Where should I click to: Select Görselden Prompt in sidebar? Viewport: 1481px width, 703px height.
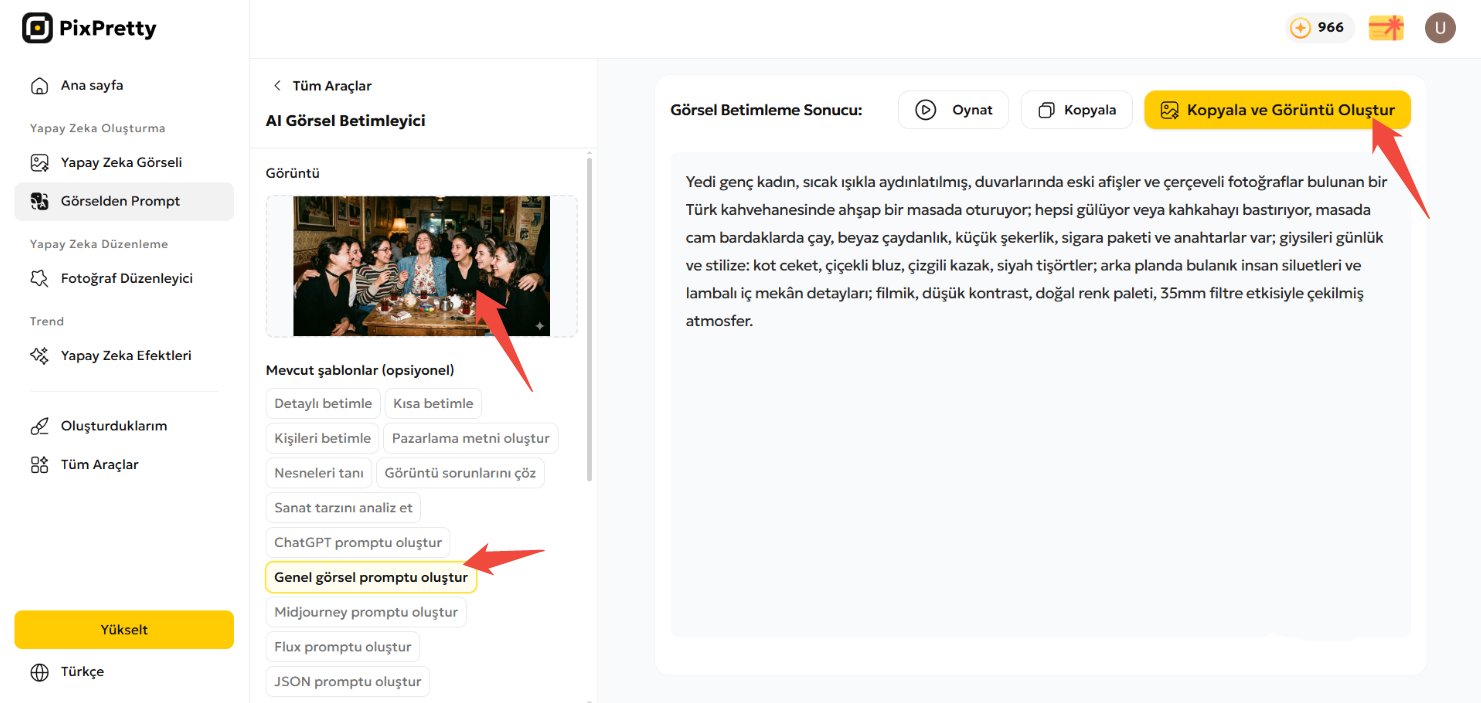coord(120,201)
